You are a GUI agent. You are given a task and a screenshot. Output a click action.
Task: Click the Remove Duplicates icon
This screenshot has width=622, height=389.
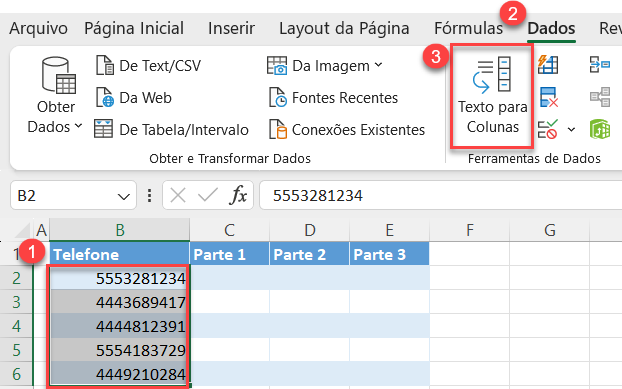(x=549, y=98)
